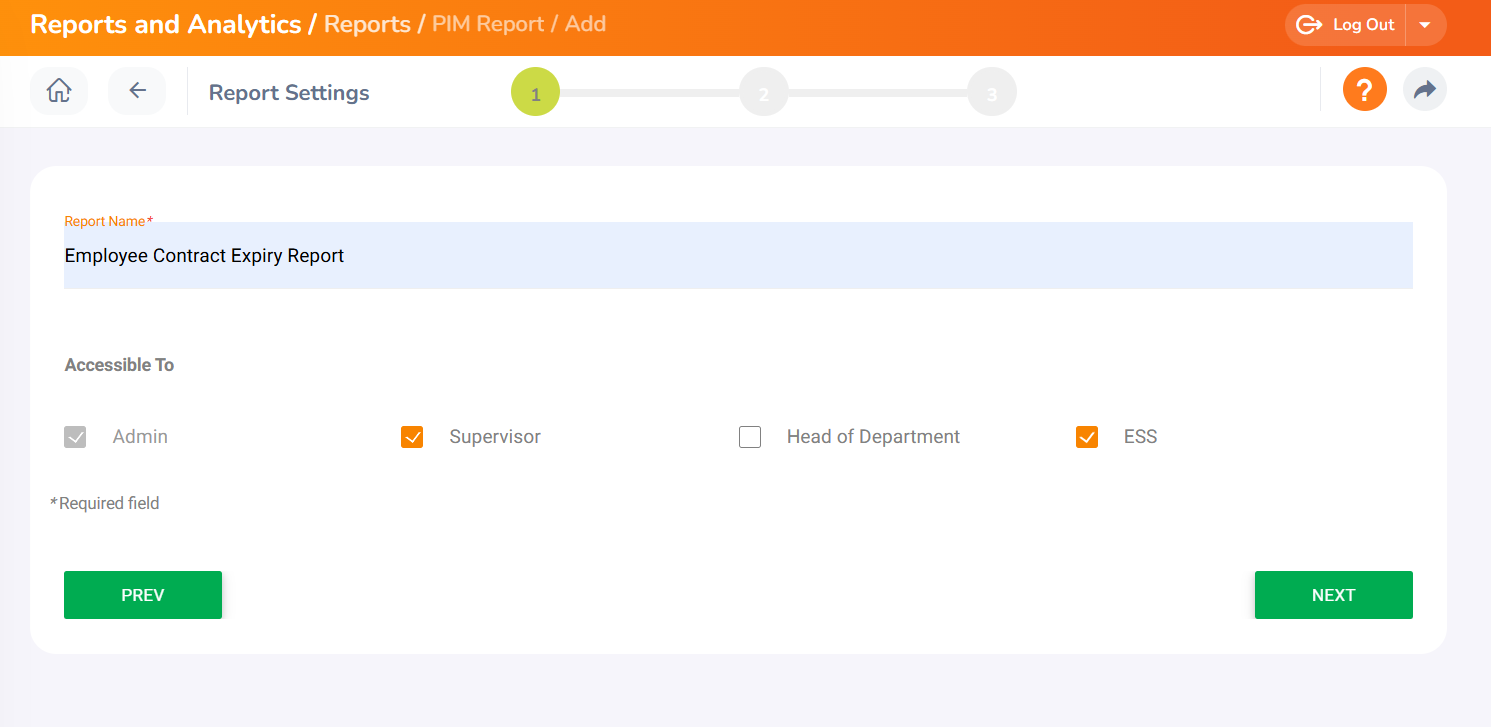This screenshot has height=727, width=1491.
Task: Click the Log Out icon
Action: click(x=1309, y=25)
